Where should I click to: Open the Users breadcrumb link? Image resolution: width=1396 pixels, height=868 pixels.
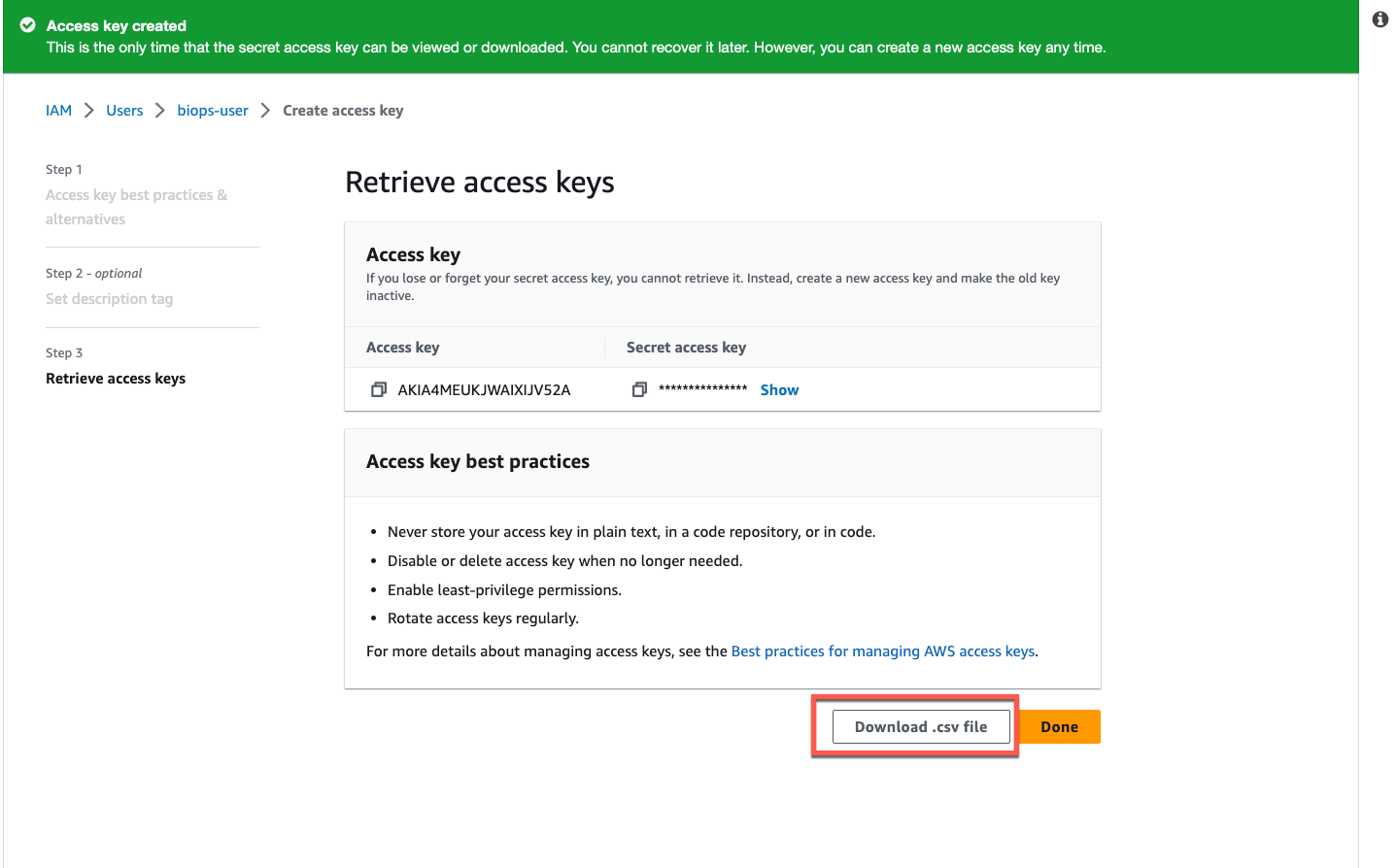tap(124, 111)
